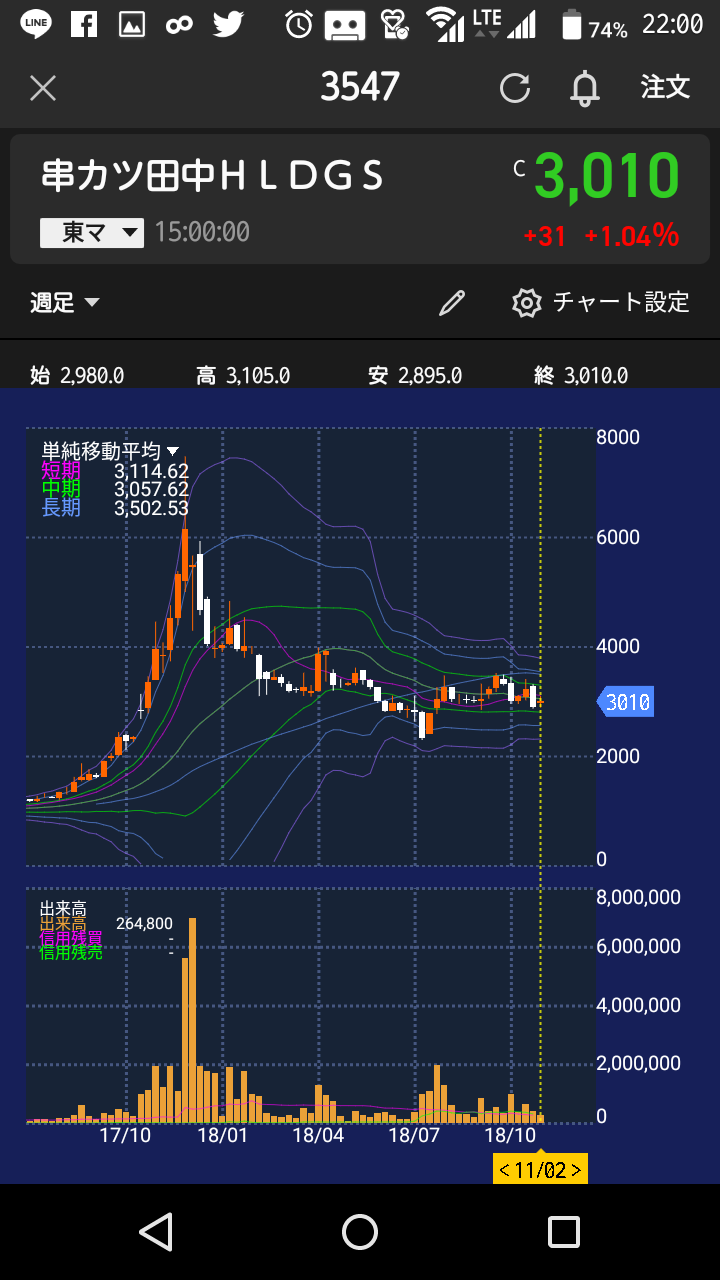Open the 週足 timeframe dropdown

tap(65, 303)
